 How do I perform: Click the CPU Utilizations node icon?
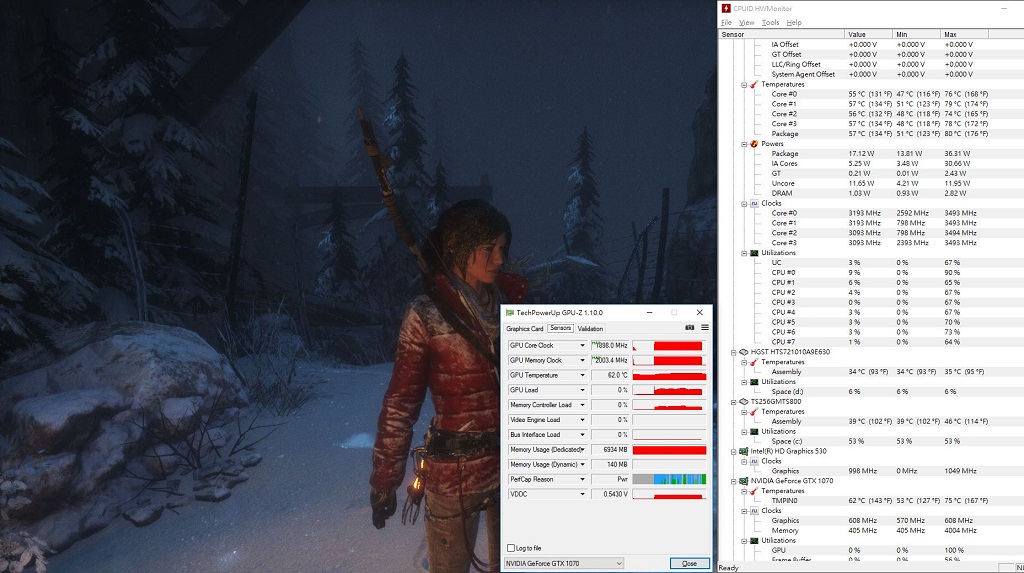pos(754,253)
